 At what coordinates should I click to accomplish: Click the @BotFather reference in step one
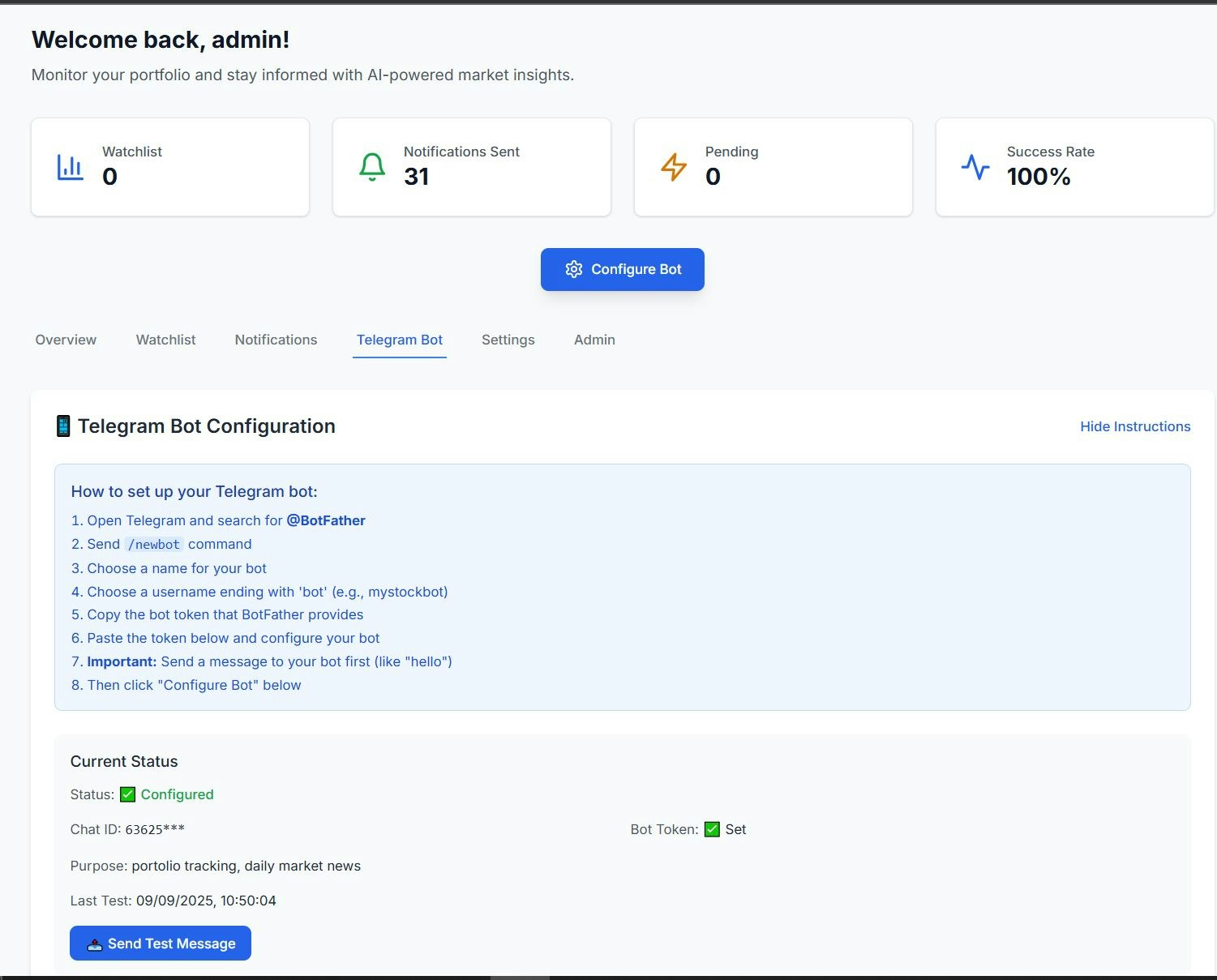[x=325, y=520]
